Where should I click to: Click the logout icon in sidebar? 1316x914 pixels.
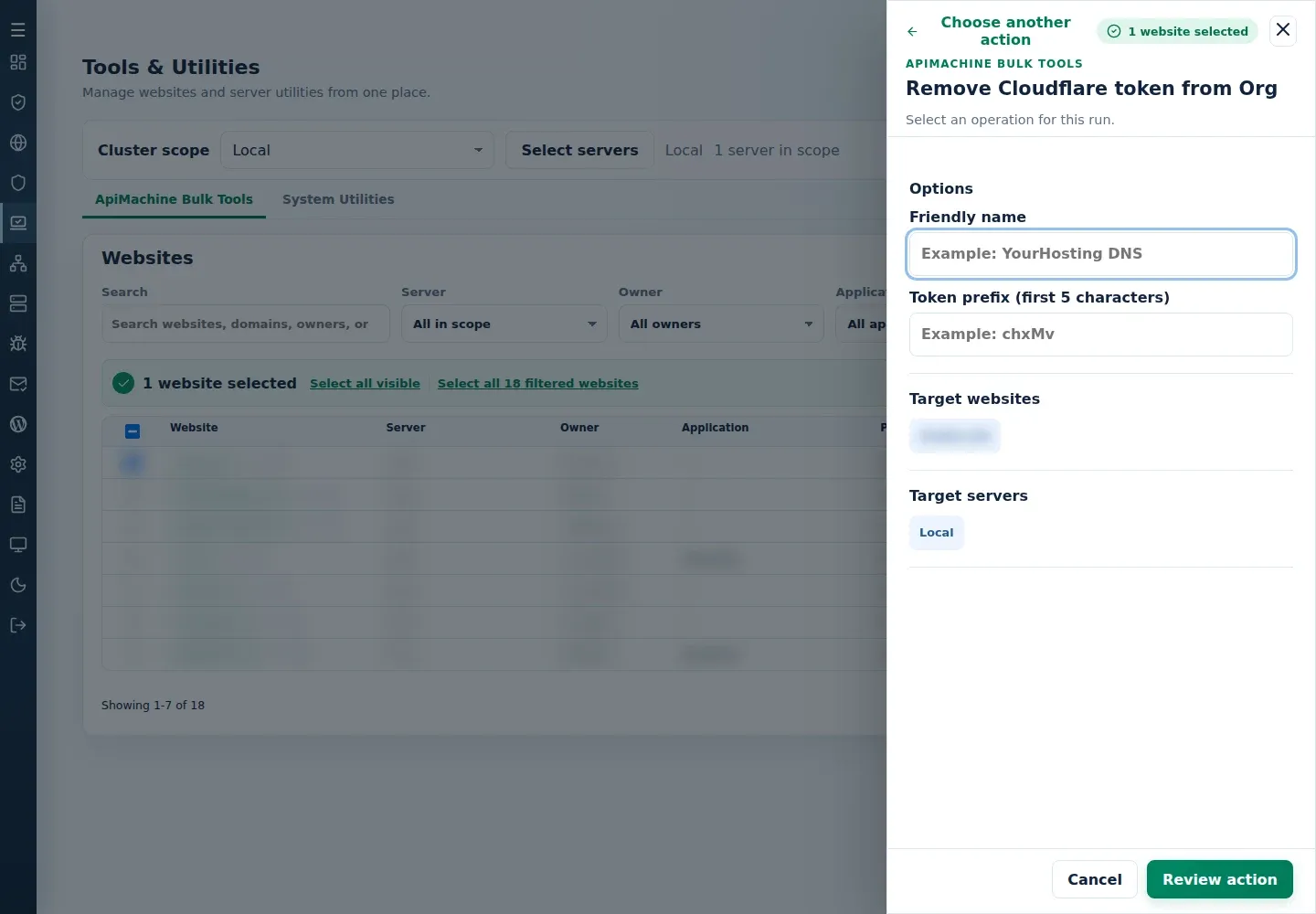click(x=18, y=625)
